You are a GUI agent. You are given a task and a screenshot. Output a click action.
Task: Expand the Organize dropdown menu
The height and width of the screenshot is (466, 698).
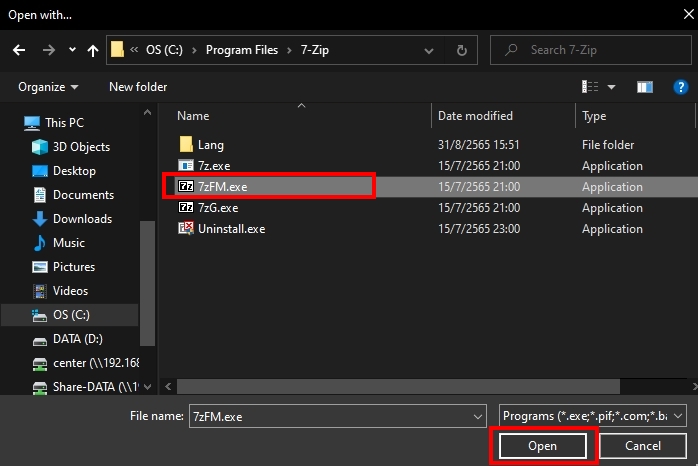(x=48, y=87)
